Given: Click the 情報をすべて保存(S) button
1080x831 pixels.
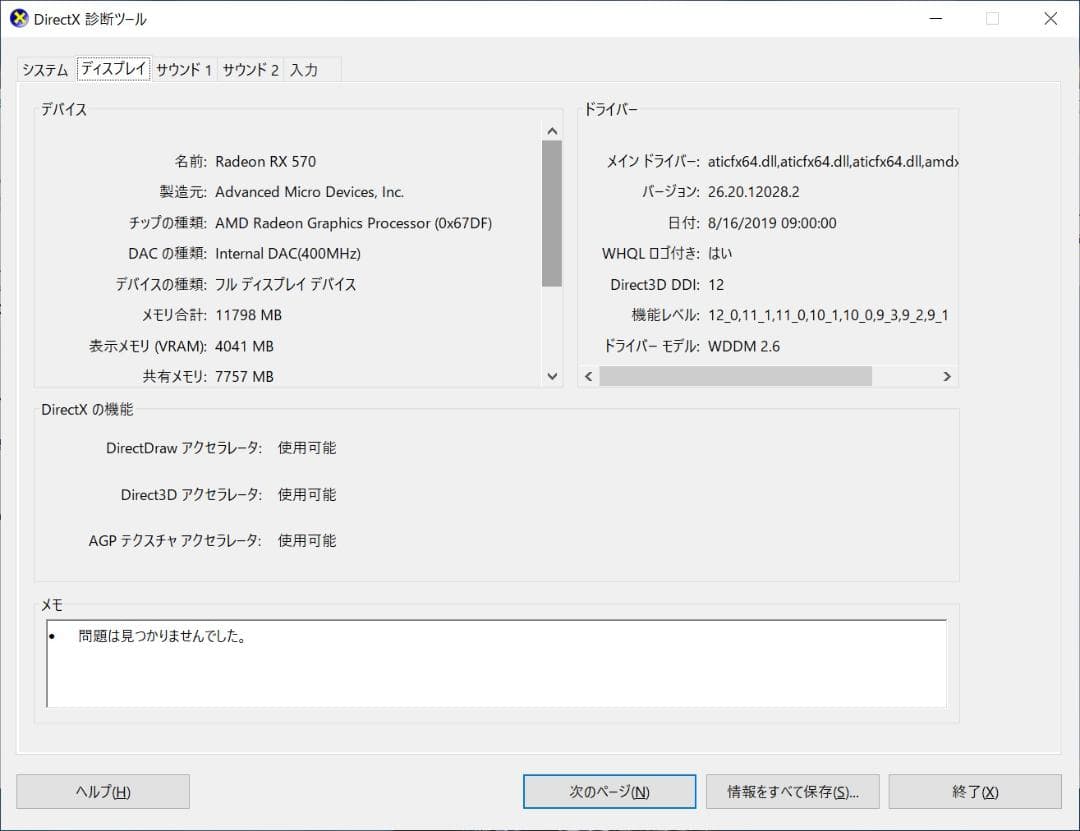Looking at the screenshot, I should pyautogui.click(x=793, y=791).
